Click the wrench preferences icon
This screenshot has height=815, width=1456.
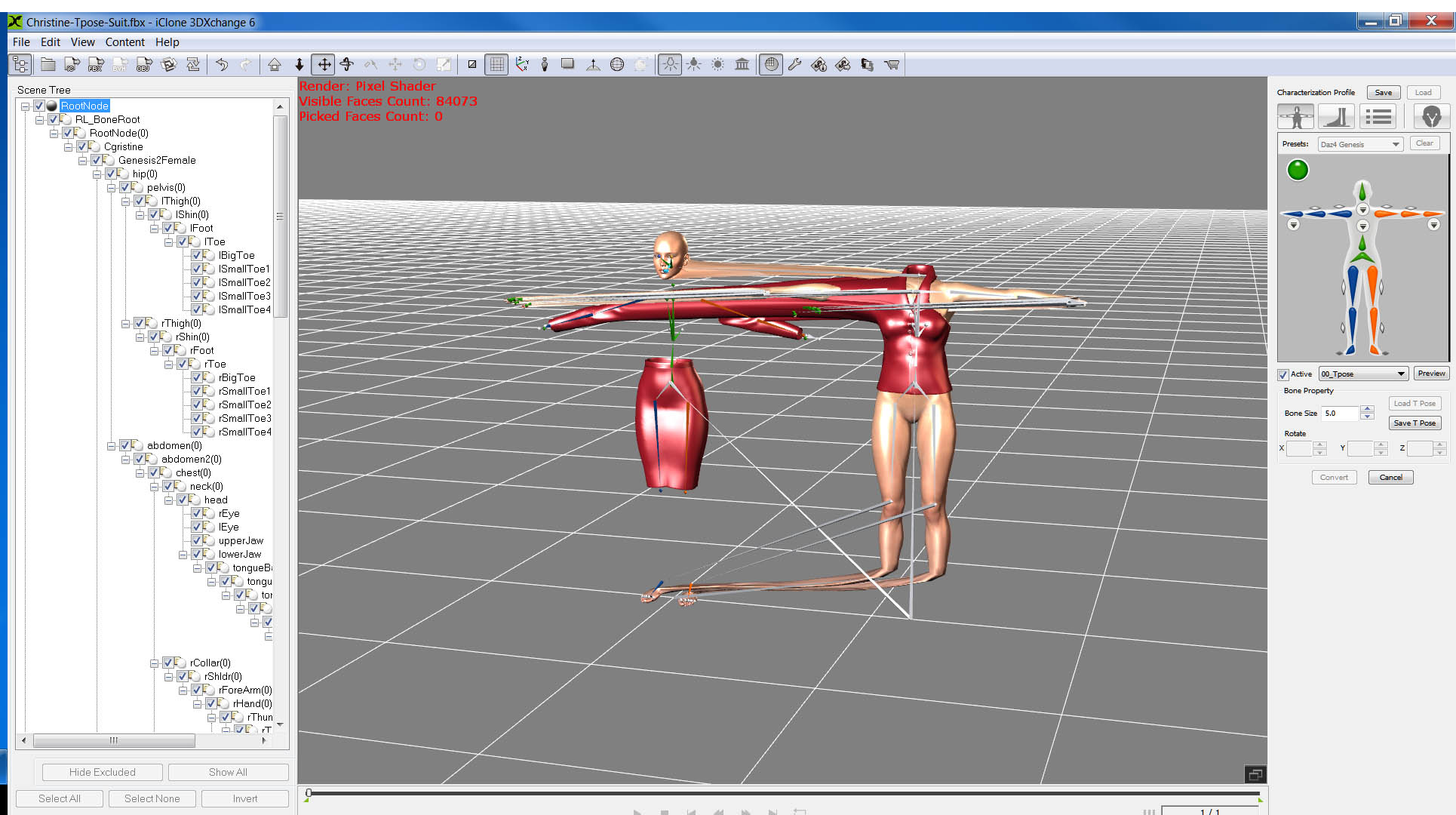(x=794, y=65)
